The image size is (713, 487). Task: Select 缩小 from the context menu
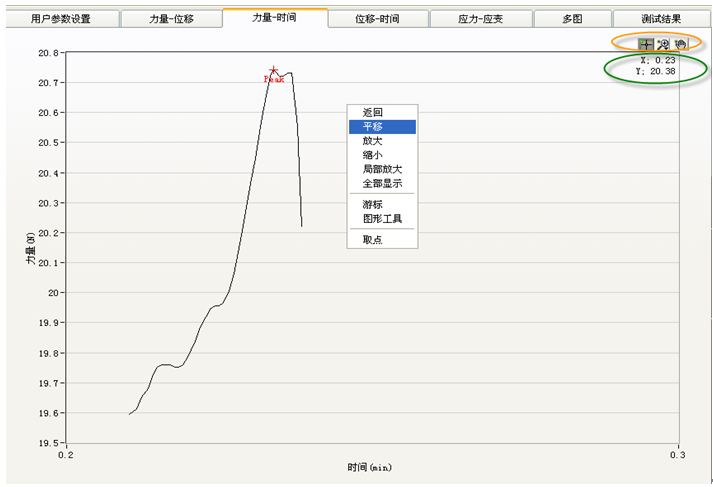pyautogui.click(x=372, y=155)
